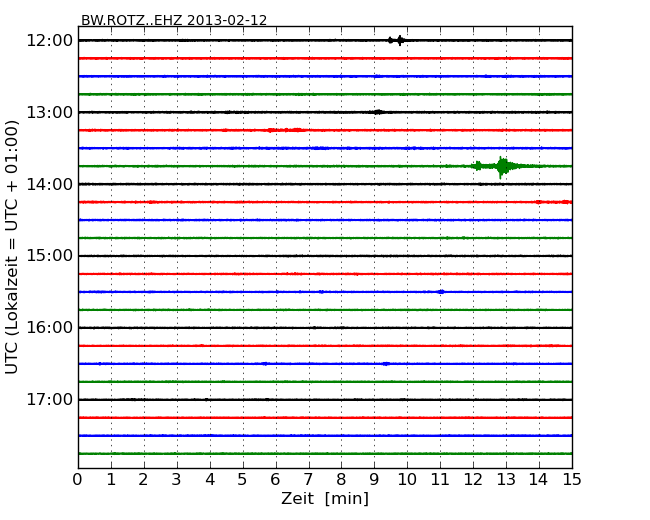This screenshot has height=520, width=650.
Task: Click the red burst on the 13:15 trace
Action: click(x=286, y=130)
